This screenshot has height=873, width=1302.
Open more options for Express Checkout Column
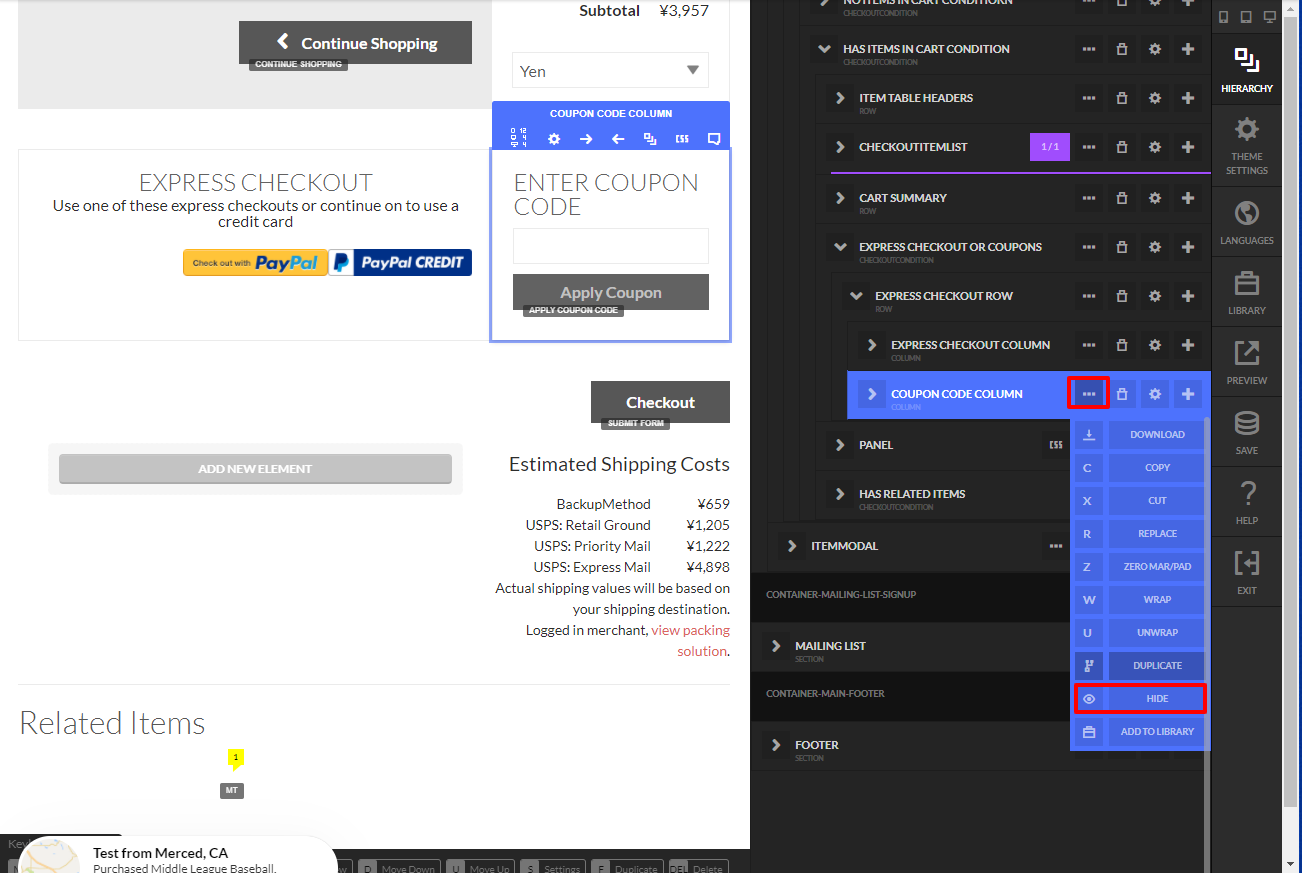pyautogui.click(x=1089, y=345)
